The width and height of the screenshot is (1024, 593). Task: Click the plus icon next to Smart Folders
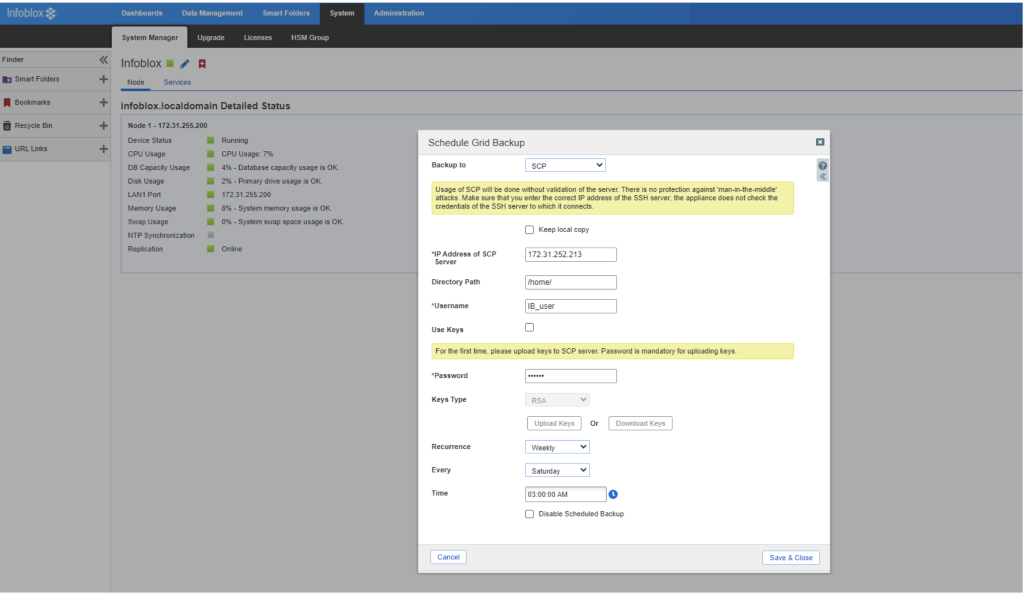click(103, 79)
